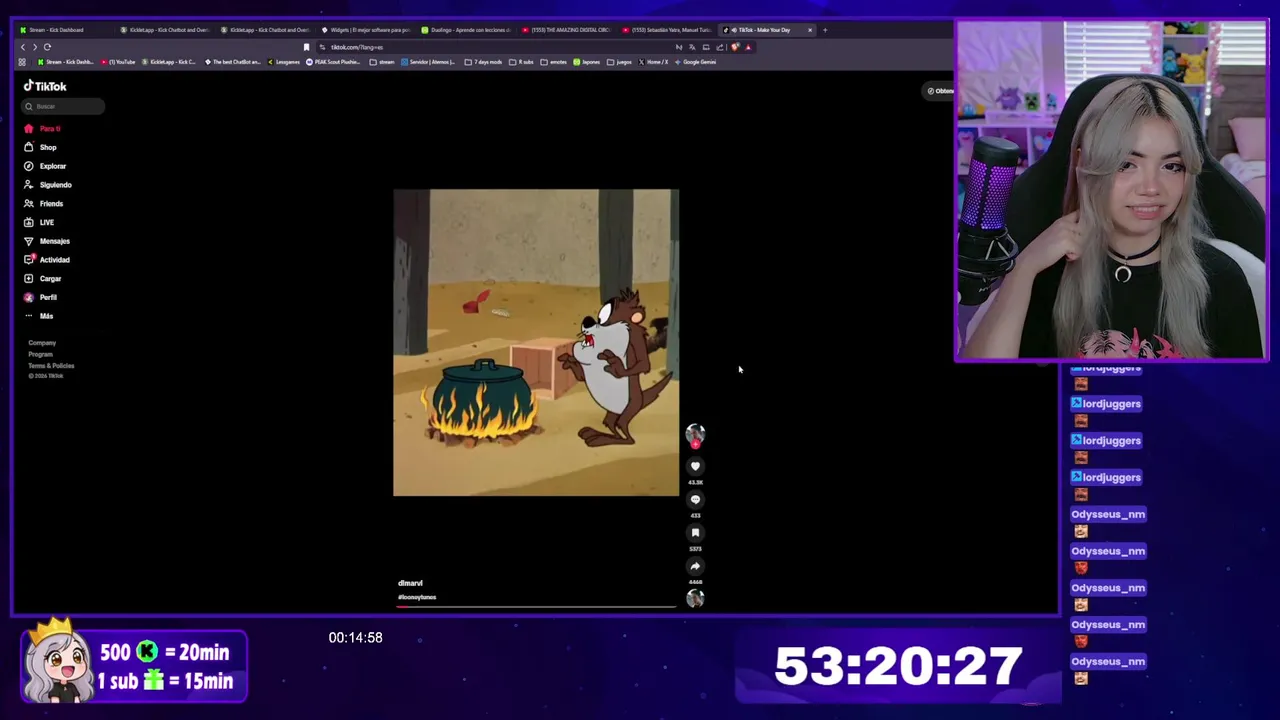Open a new browser tab
The width and height of the screenshot is (1280, 720).
click(x=825, y=30)
